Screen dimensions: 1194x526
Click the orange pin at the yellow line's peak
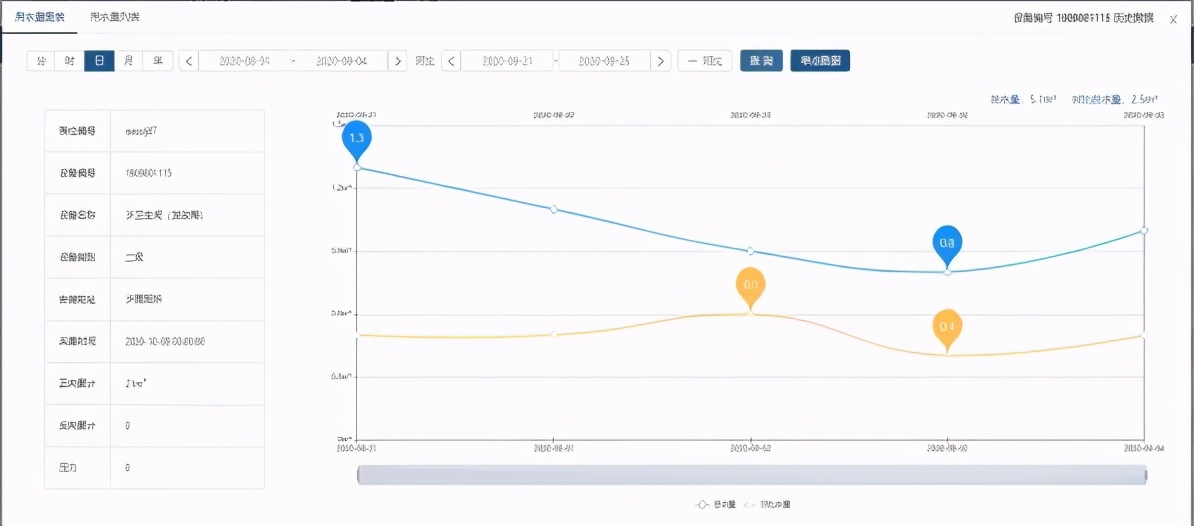pos(750,285)
